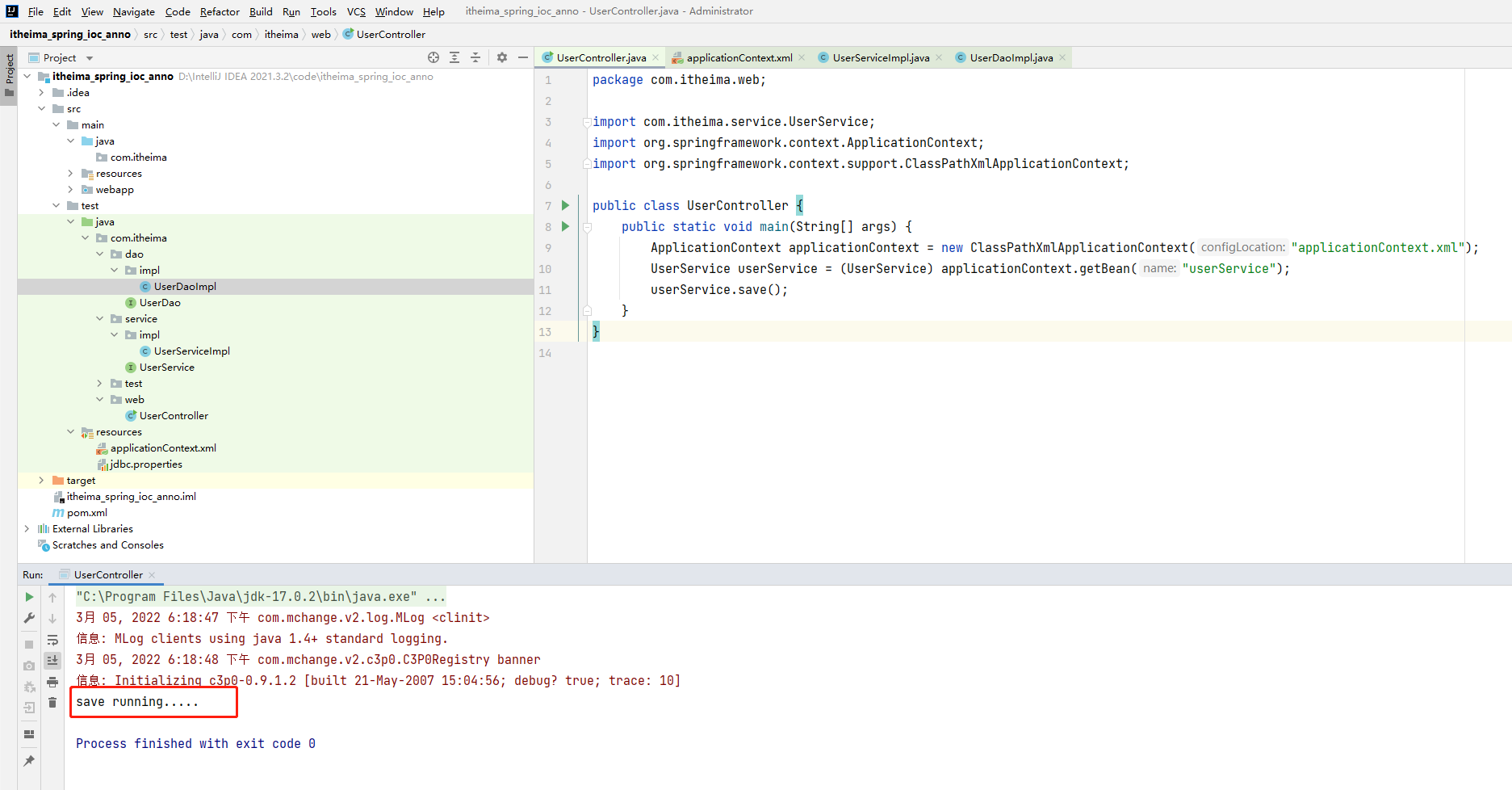Clear console with trash icon
1512x790 pixels.
[52, 703]
